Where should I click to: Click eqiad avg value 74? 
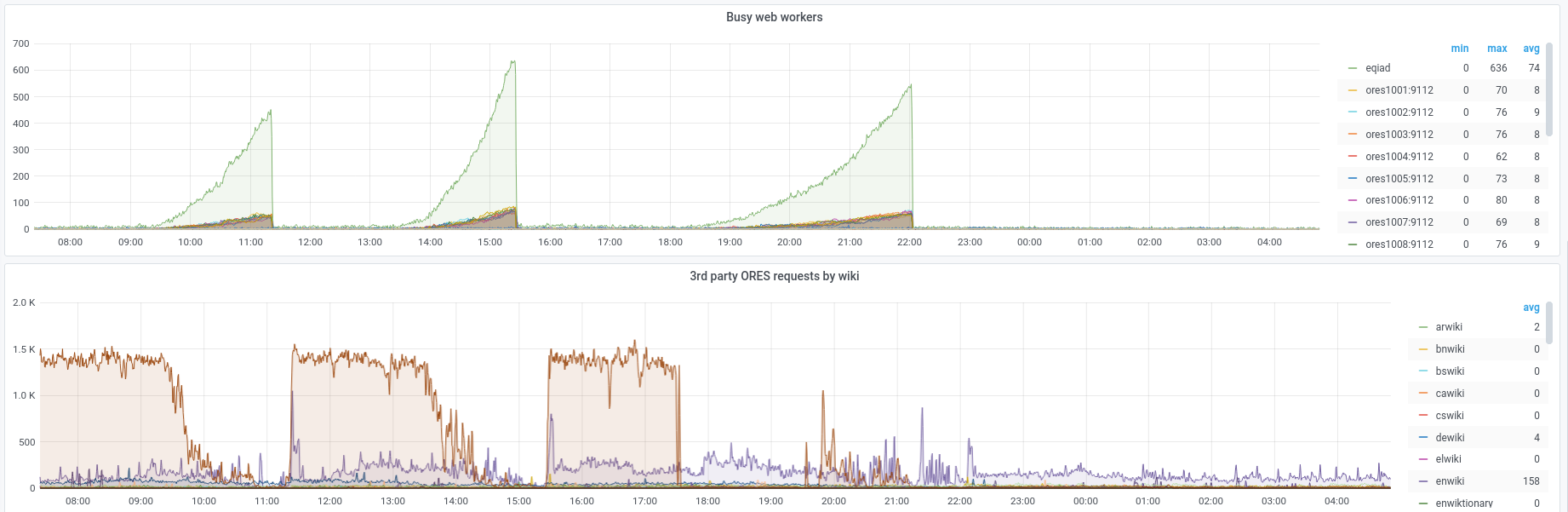(x=1534, y=68)
